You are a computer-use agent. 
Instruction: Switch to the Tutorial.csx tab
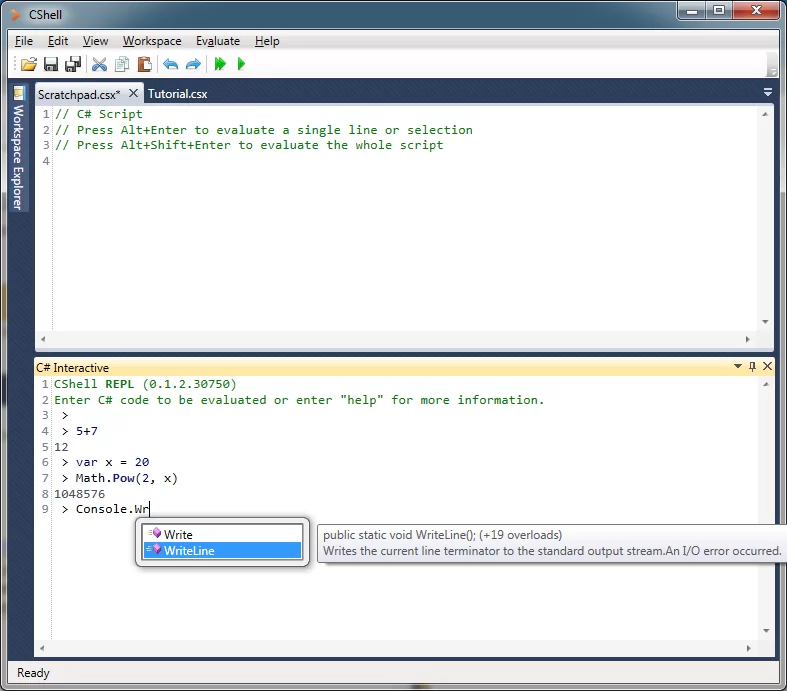[177, 94]
